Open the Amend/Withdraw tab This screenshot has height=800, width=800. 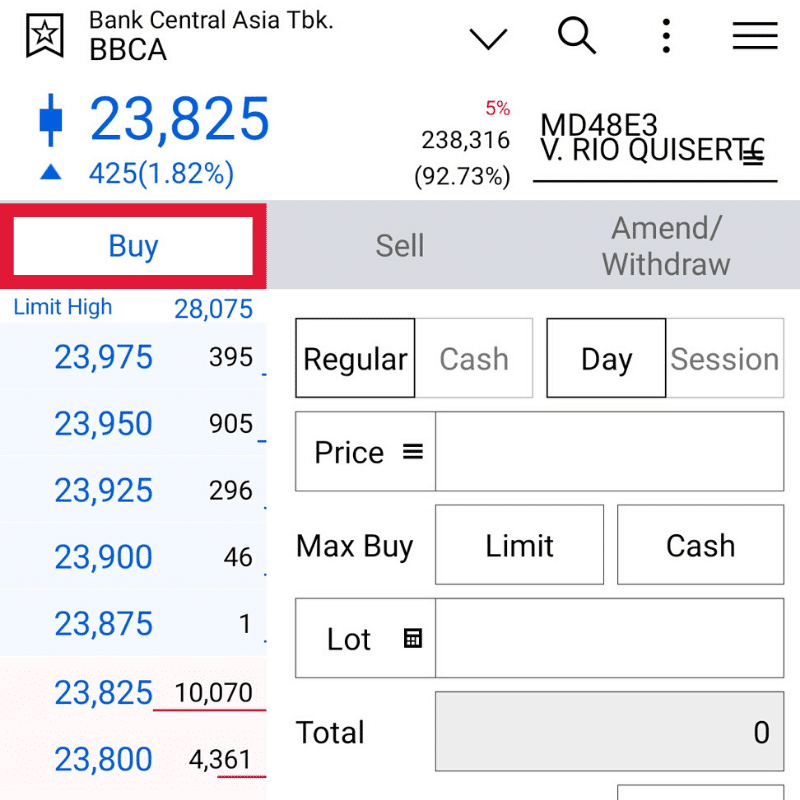(x=665, y=245)
